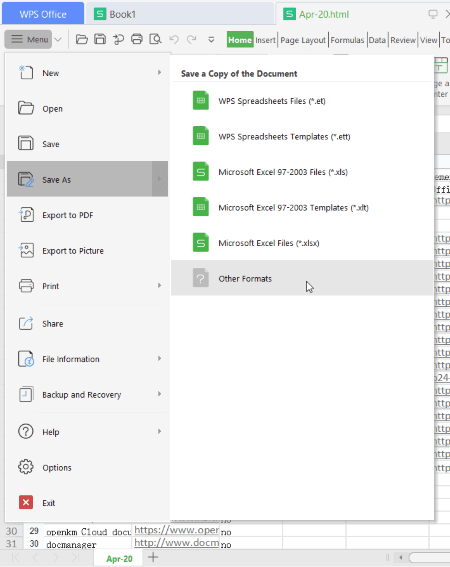The width and height of the screenshot is (450, 567).
Task: Add a new sheet with plus button
Action: [x=153, y=557]
